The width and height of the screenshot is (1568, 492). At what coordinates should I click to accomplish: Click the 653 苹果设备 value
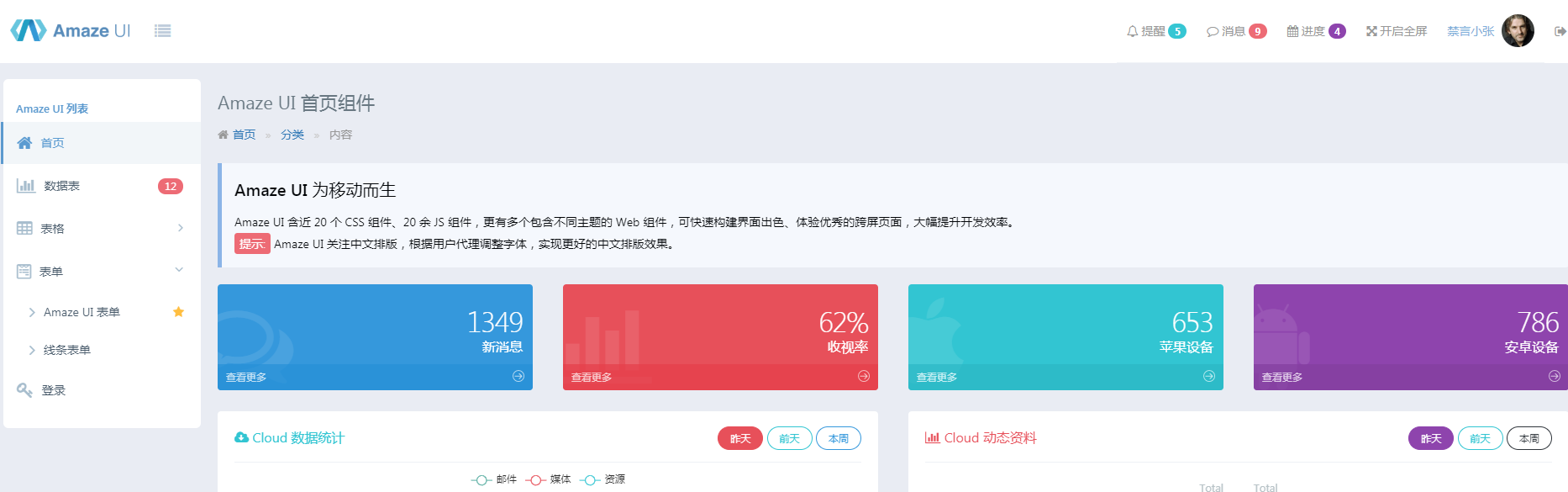point(1192,323)
